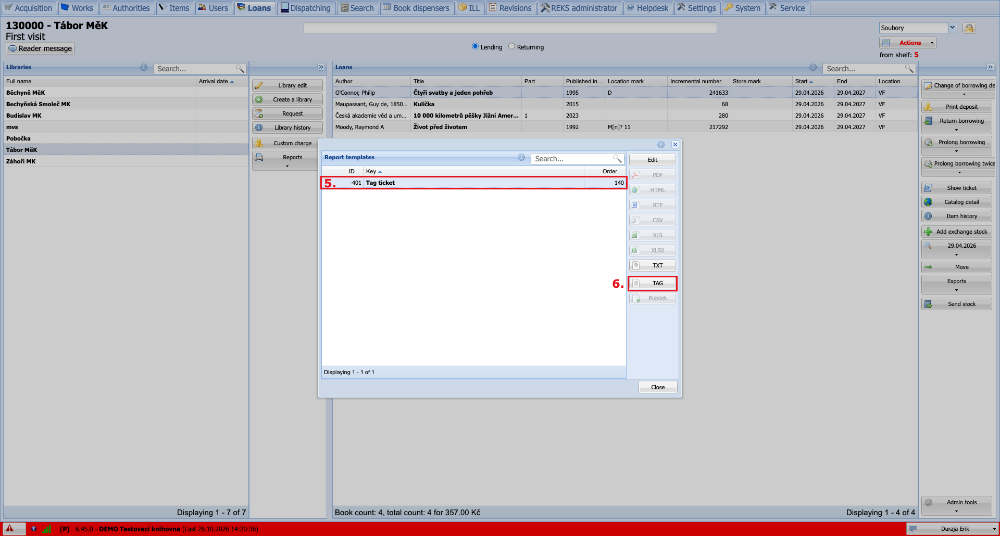Viewport: 1000px width, 536px height.
Task: Open the REKS administrator tab
Action: (579, 8)
